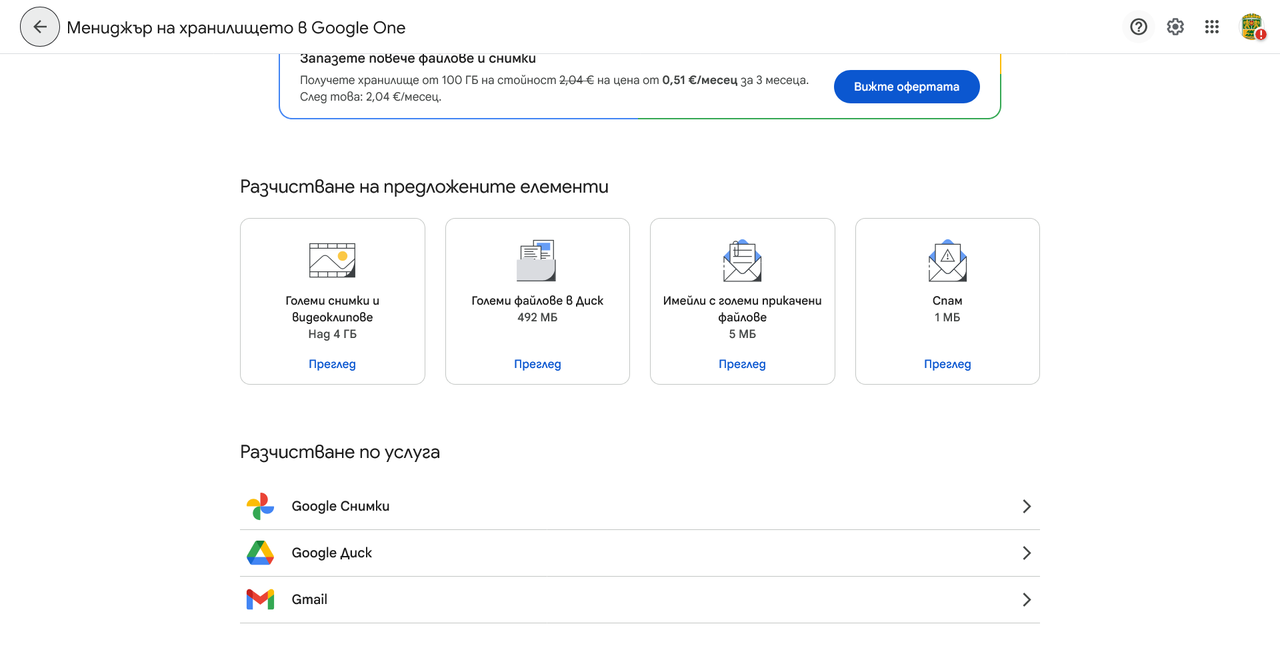
Task: Open the Google apps grid
Action: [x=1212, y=27]
